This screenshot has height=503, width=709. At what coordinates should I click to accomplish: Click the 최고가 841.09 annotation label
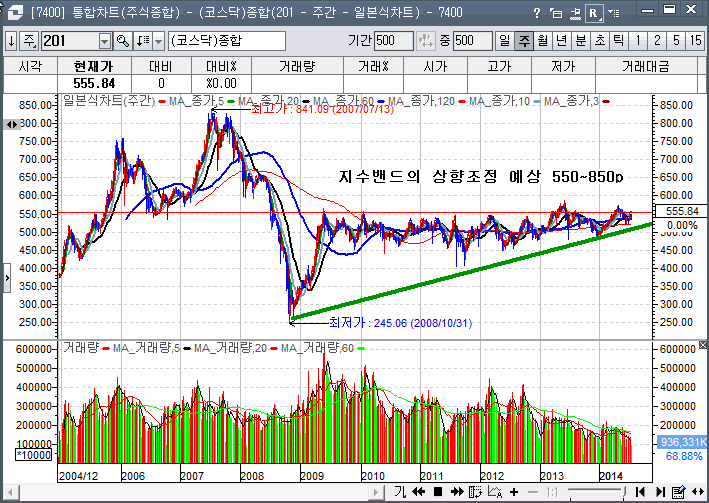322,109
